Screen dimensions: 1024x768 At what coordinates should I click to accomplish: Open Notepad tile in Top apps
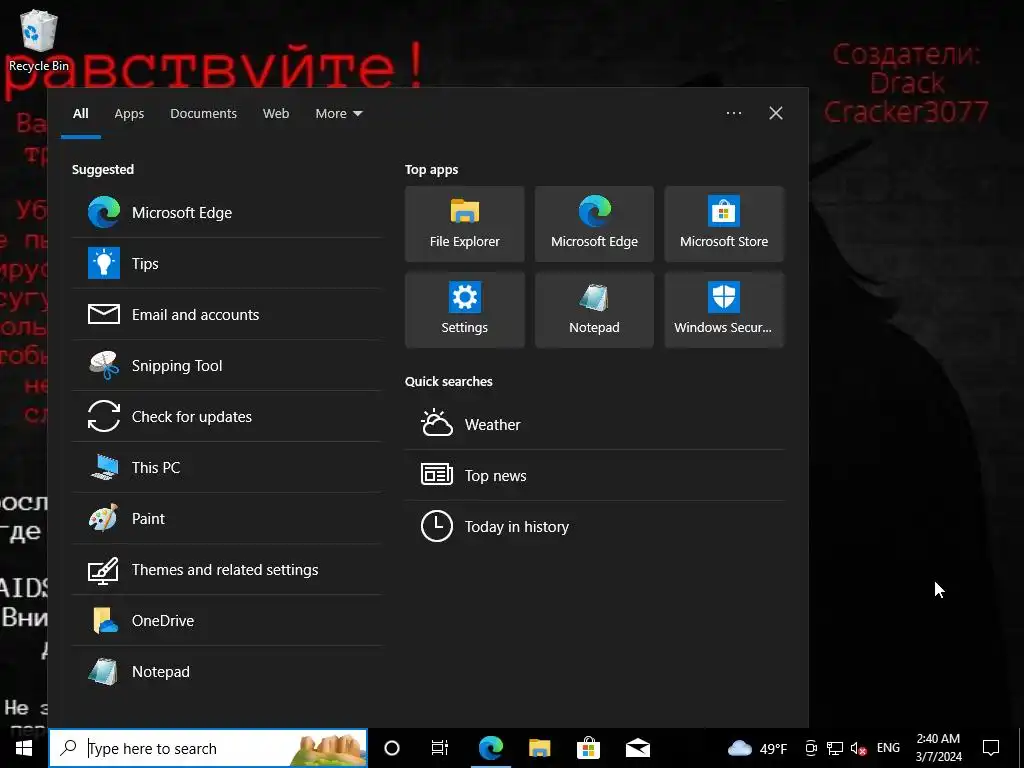[x=594, y=310]
